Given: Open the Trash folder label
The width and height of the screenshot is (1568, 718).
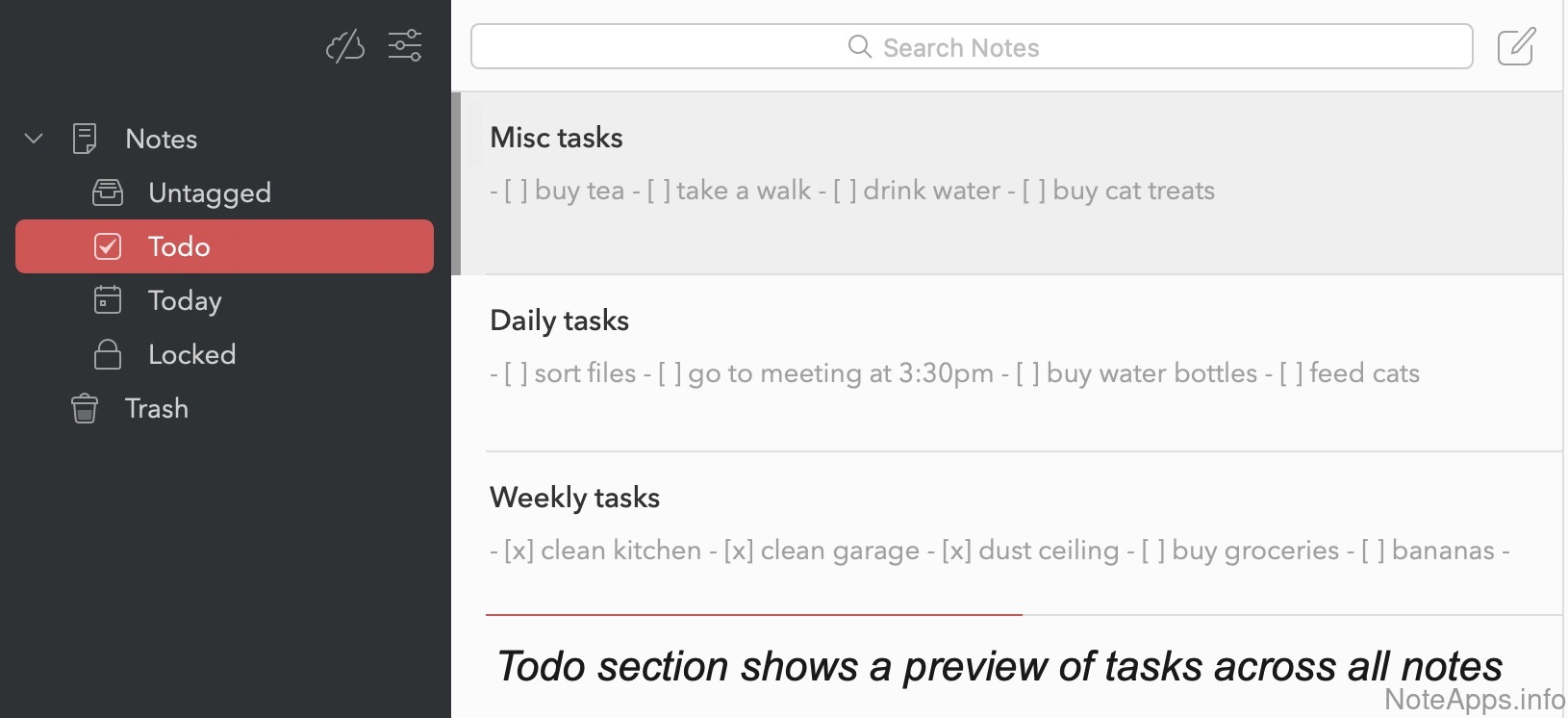Looking at the screenshot, I should pos(157,408).
